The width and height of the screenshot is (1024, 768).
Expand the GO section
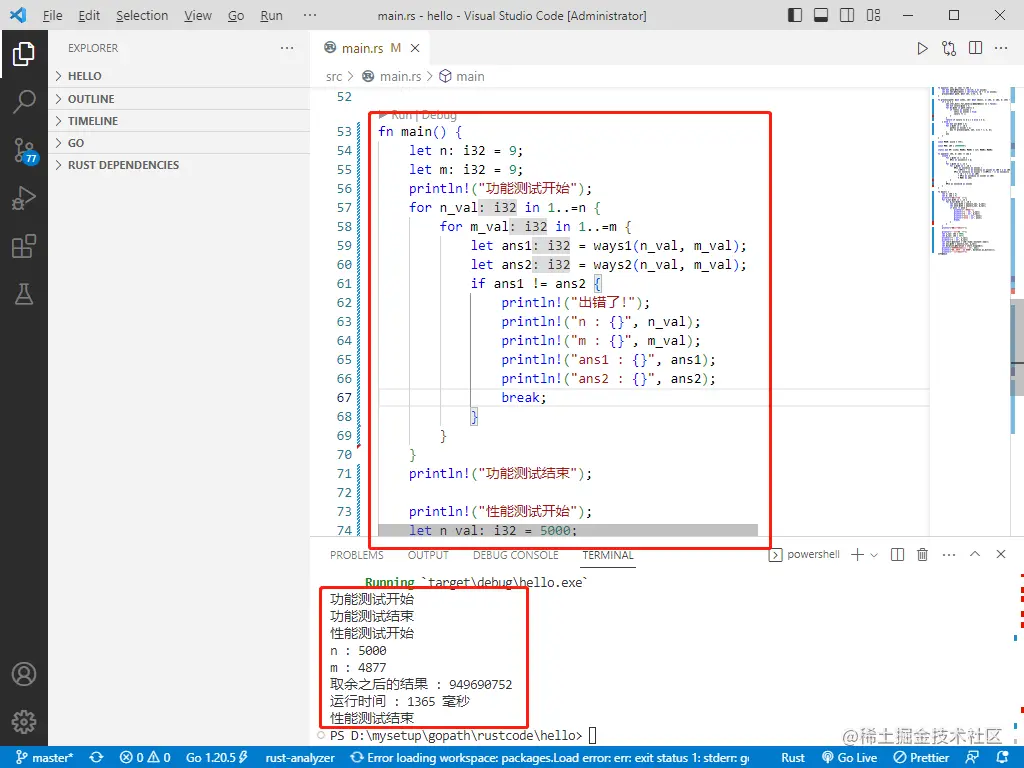pyautogui.click(x=179, y=143)
